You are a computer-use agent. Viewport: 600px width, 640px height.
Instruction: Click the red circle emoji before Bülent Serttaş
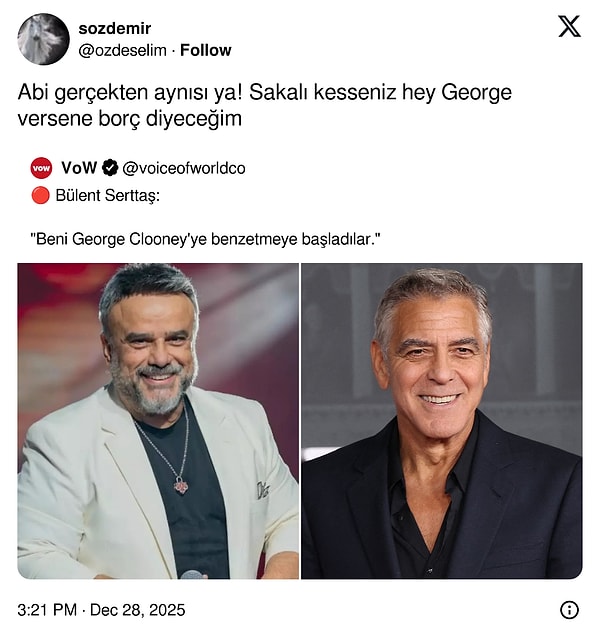pos(41,196)
